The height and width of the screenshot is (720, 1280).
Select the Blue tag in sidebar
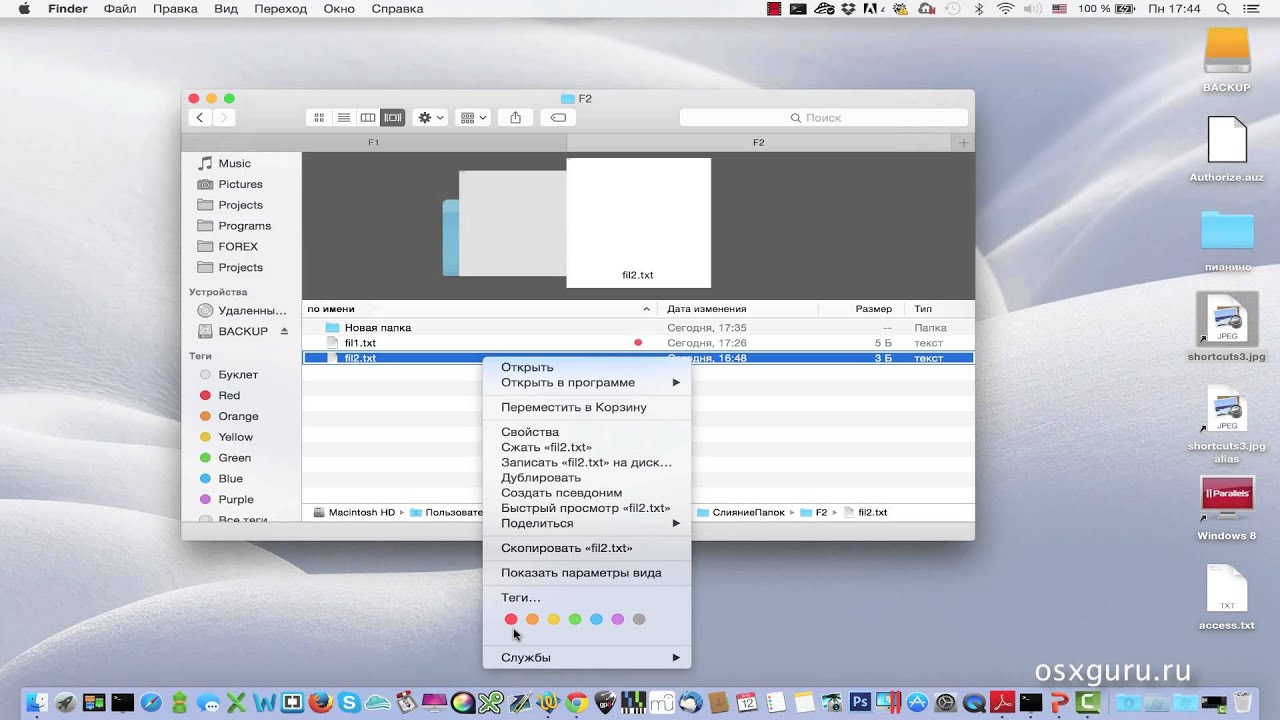click(231, 479)
